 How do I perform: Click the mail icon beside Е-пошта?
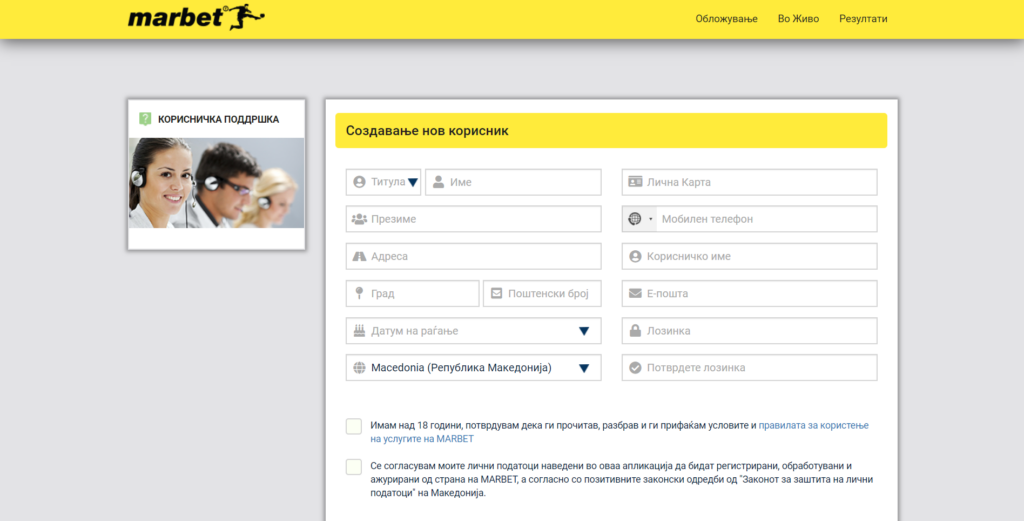(x=635, y=294)
